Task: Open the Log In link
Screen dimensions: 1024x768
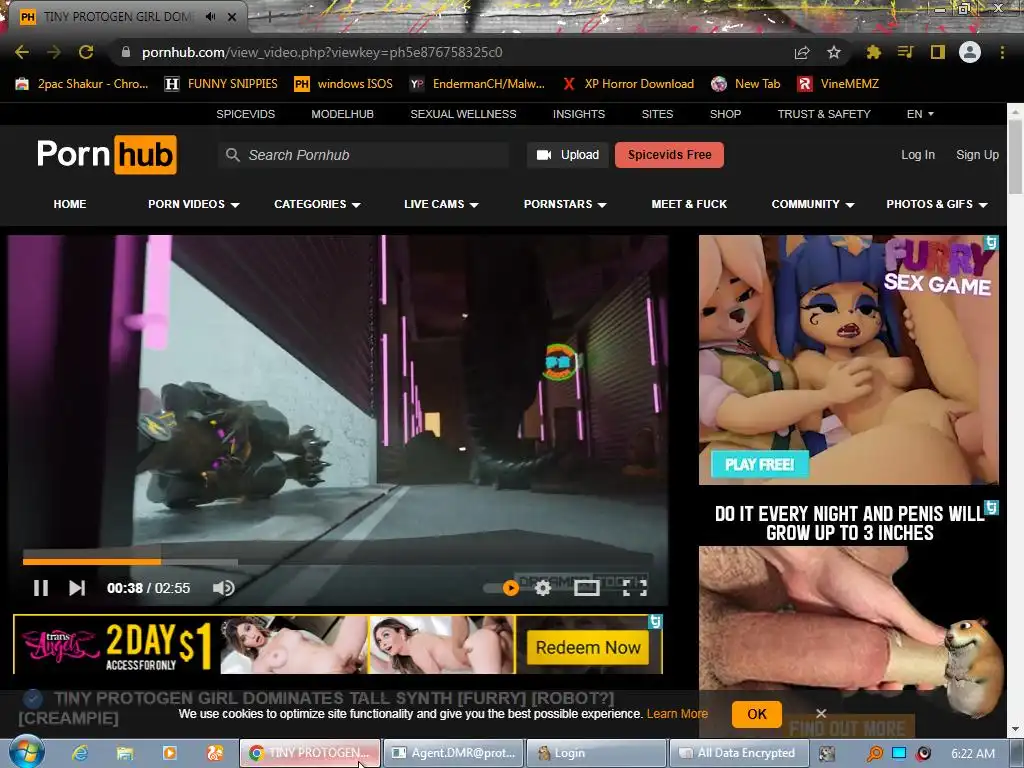Action: 918,155
